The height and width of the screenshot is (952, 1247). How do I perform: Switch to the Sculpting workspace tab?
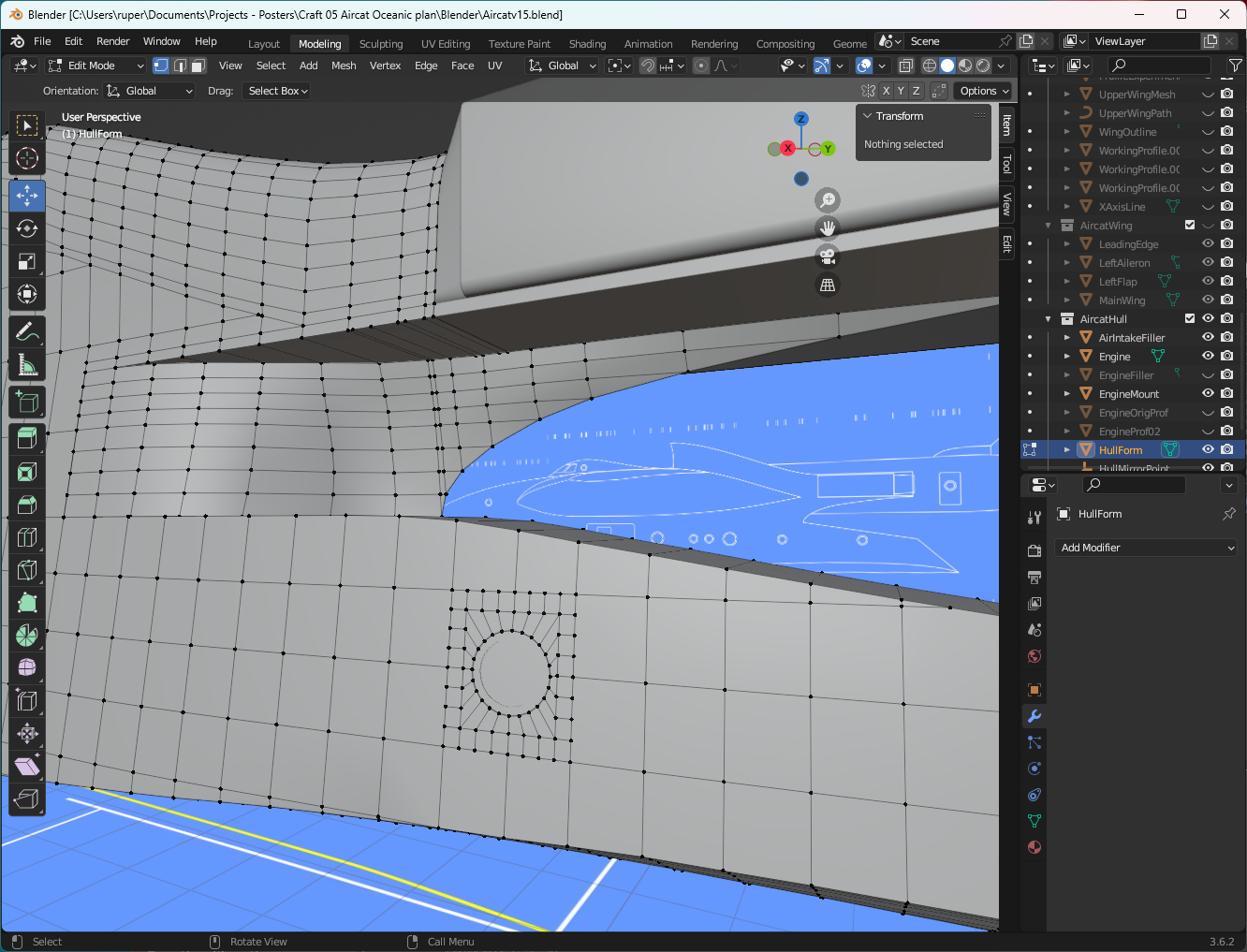[x=381, y=44]
